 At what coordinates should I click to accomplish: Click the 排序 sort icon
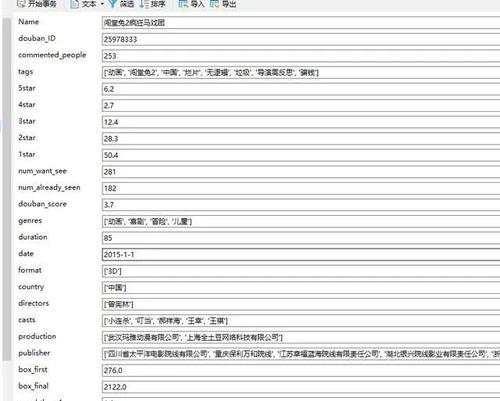click(x=143, y=4)
